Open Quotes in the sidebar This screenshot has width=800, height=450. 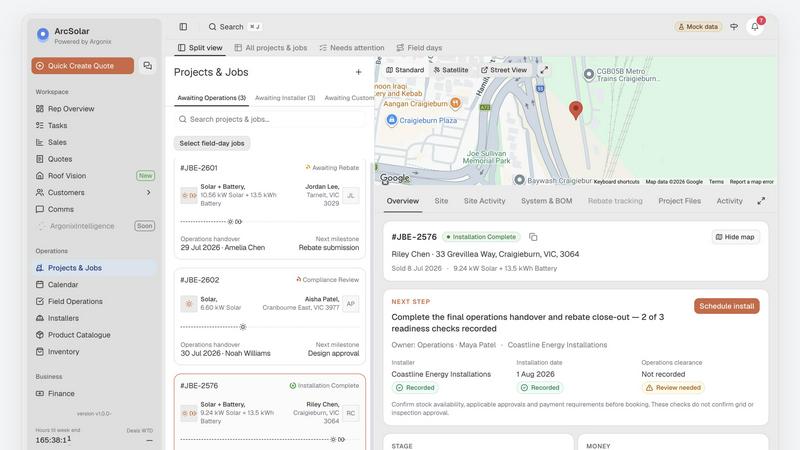92,159
